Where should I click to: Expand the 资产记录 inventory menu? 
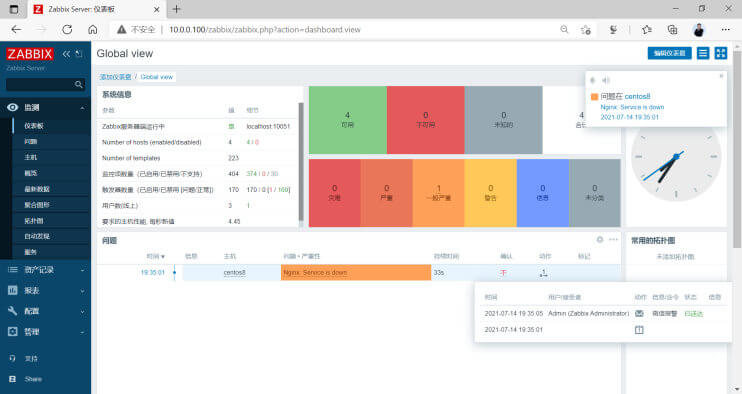click(45, 270)
